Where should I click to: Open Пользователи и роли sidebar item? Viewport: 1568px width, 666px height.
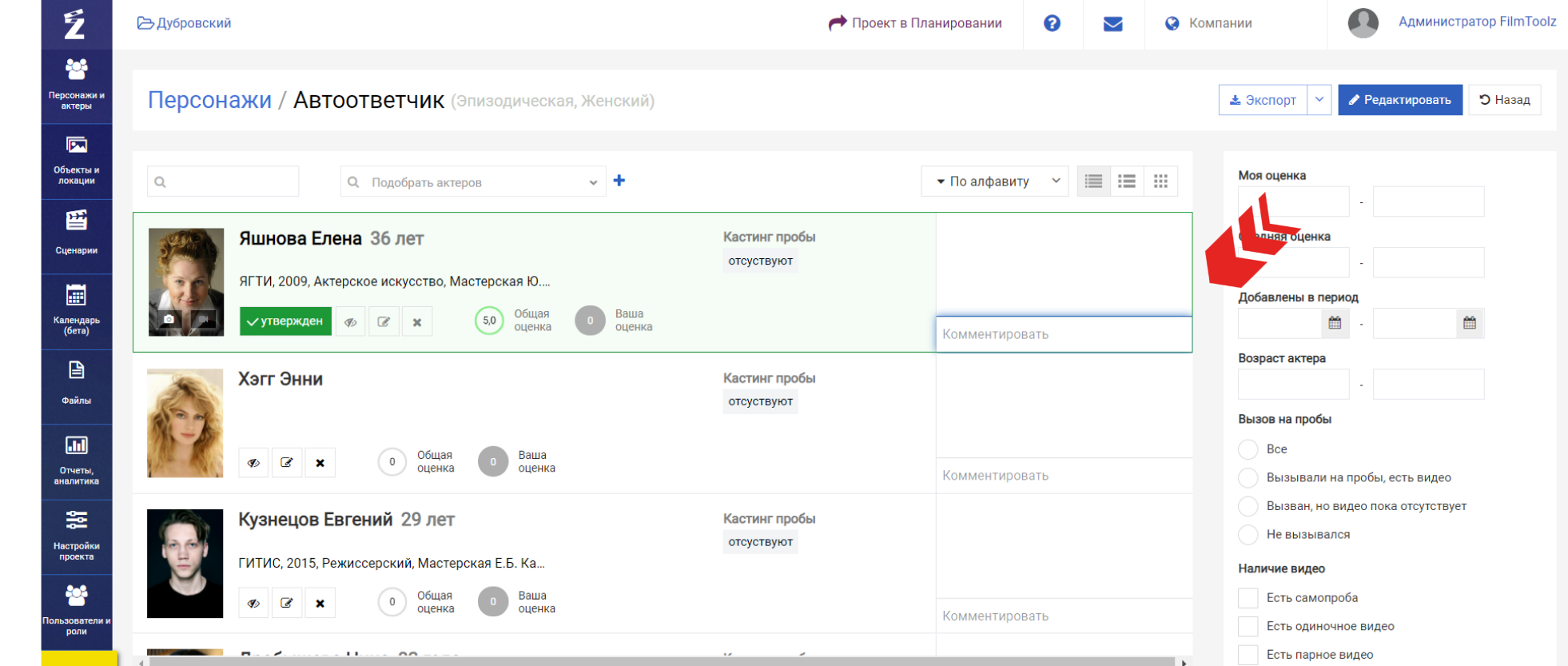click(77, 611)
